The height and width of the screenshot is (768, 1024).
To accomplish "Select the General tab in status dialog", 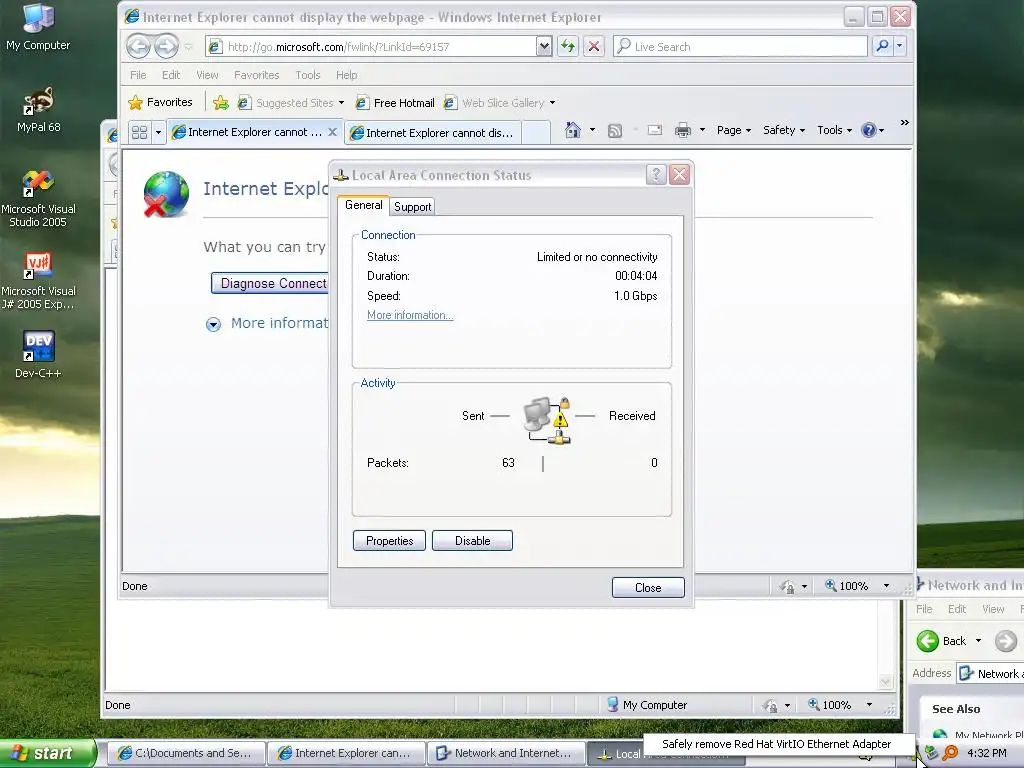I will click(363, 205).
